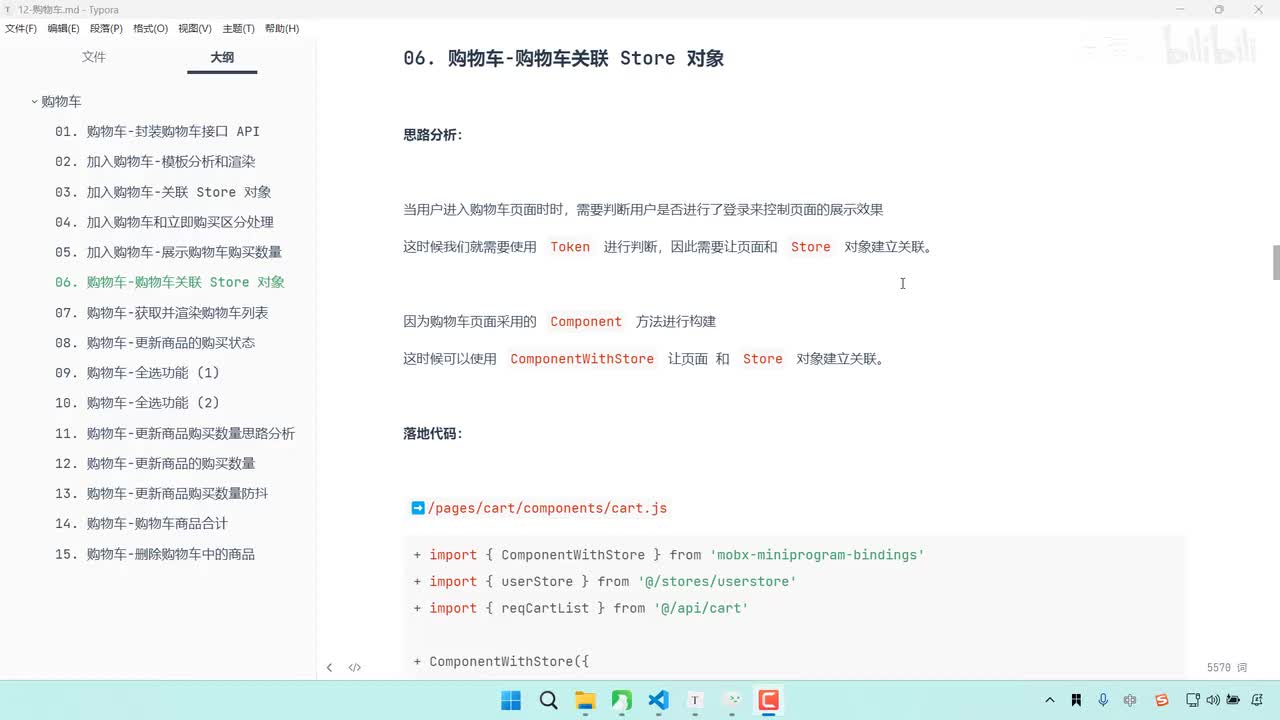Switch to Visual Studio Code on taskbar
1280x720 pixels.
point(658,700)
